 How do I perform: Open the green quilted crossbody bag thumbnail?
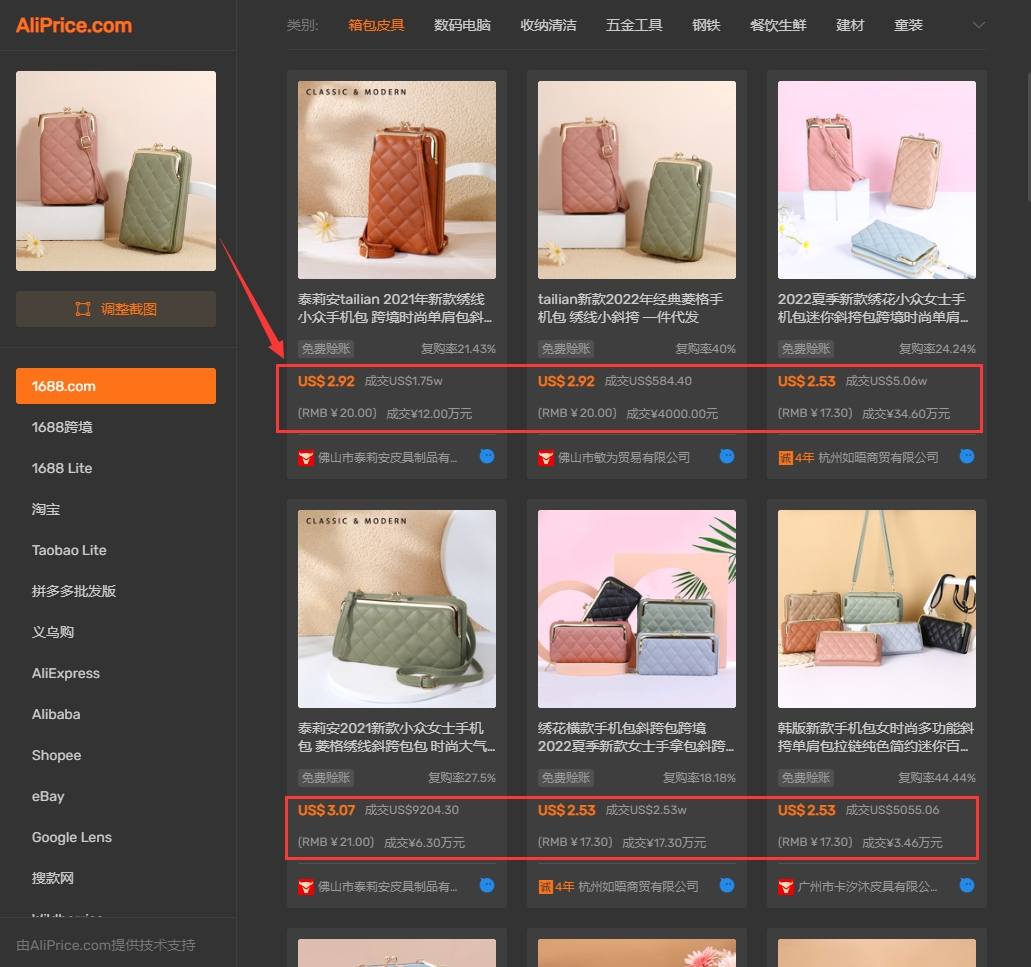tap(396, 609)
